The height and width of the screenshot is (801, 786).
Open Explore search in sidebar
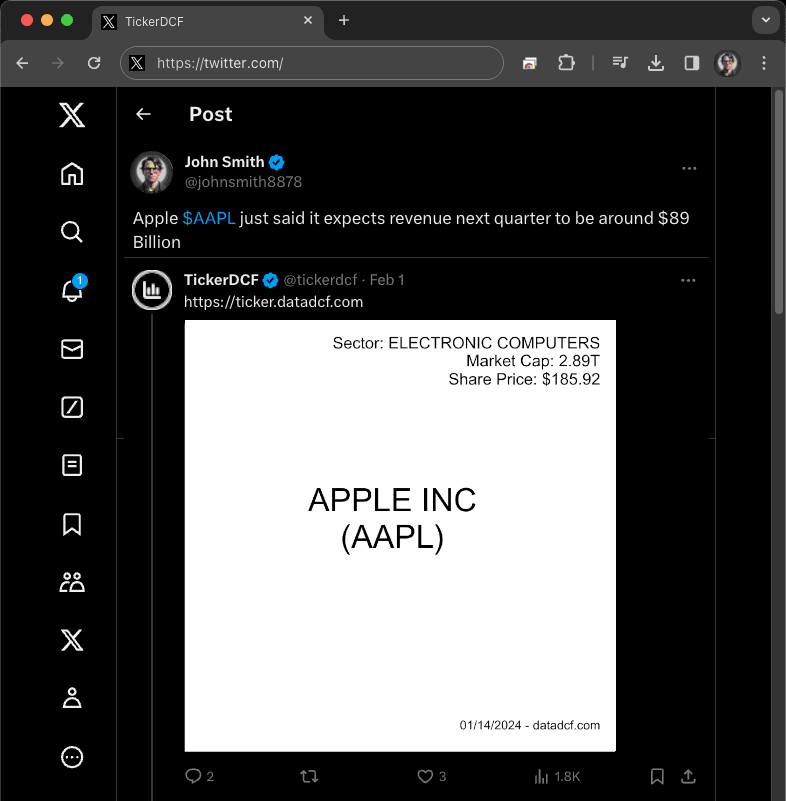click(72, 232)
